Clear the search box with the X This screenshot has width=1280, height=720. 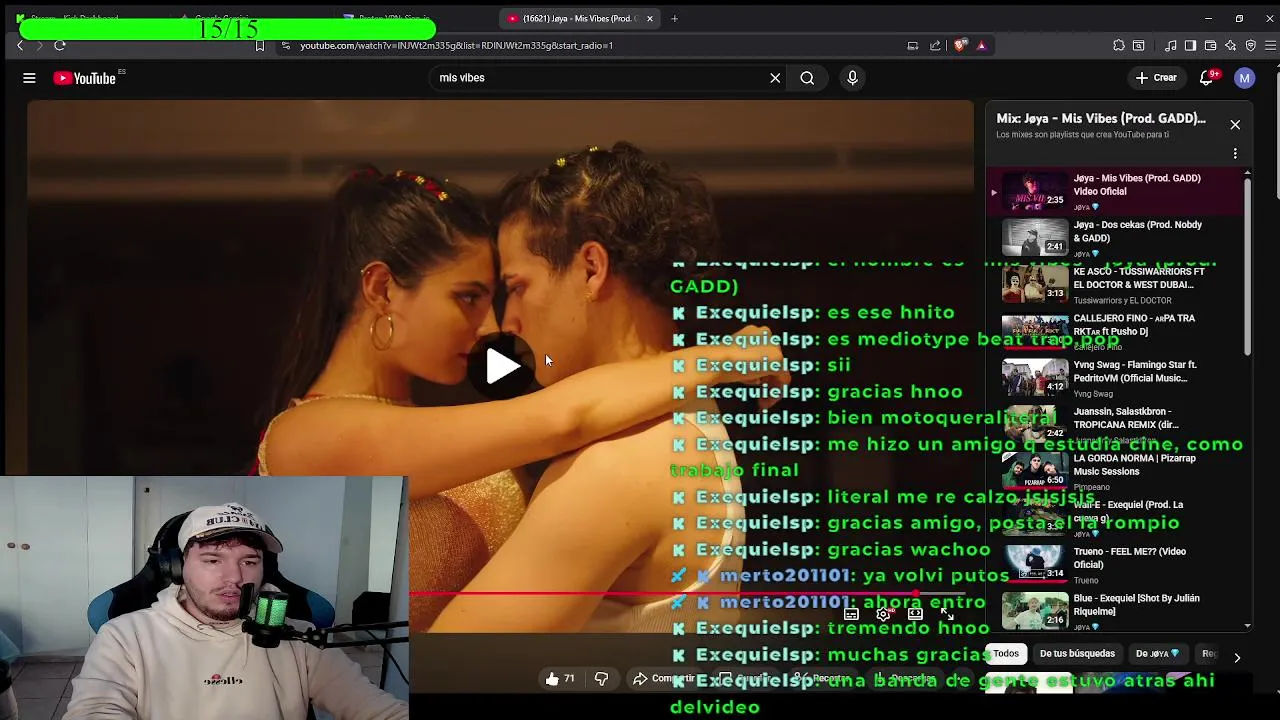[775, 78]
